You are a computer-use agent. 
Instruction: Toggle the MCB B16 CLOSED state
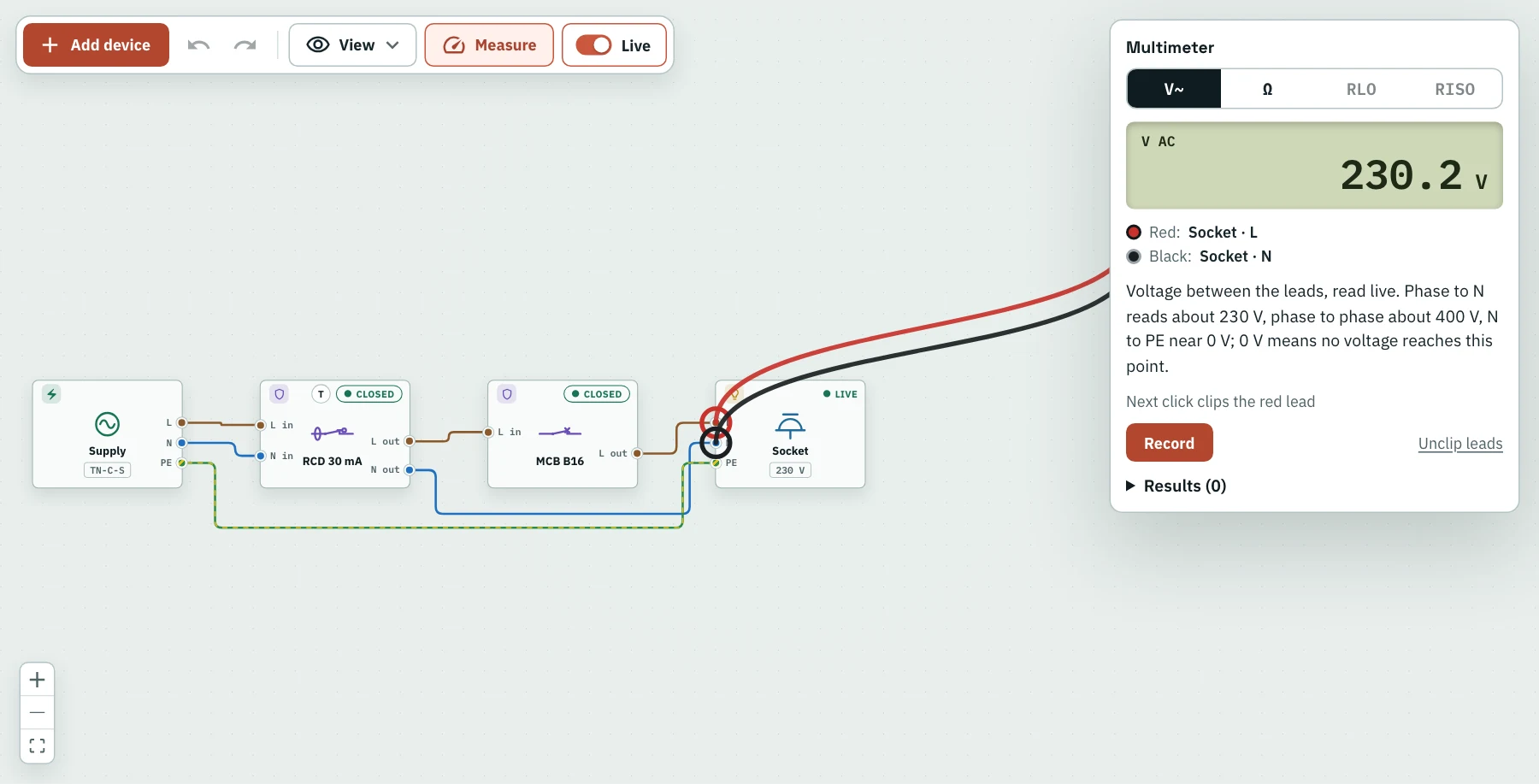pyautogui.click(x=597, y=394)
